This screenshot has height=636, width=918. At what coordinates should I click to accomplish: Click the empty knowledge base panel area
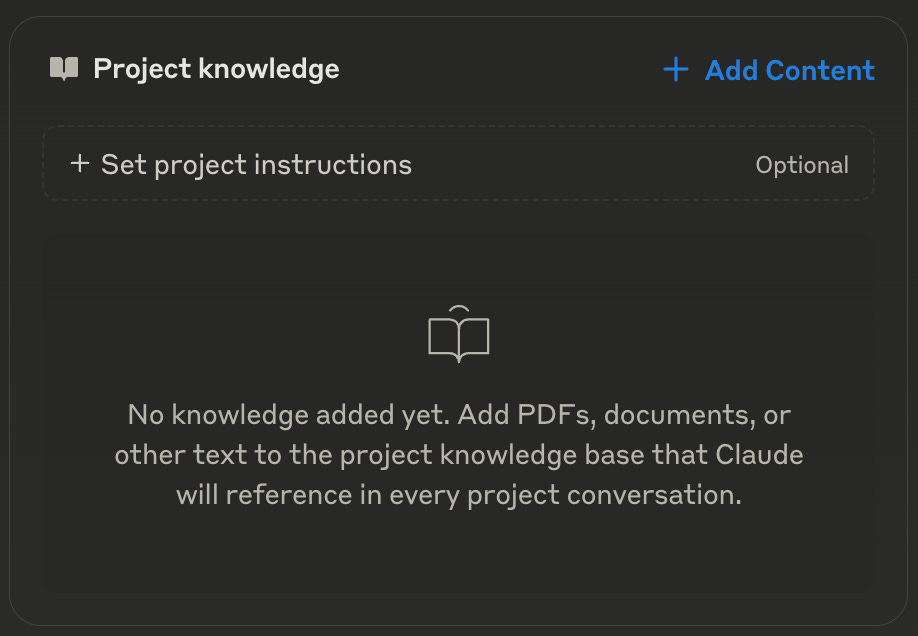(458, 413)
